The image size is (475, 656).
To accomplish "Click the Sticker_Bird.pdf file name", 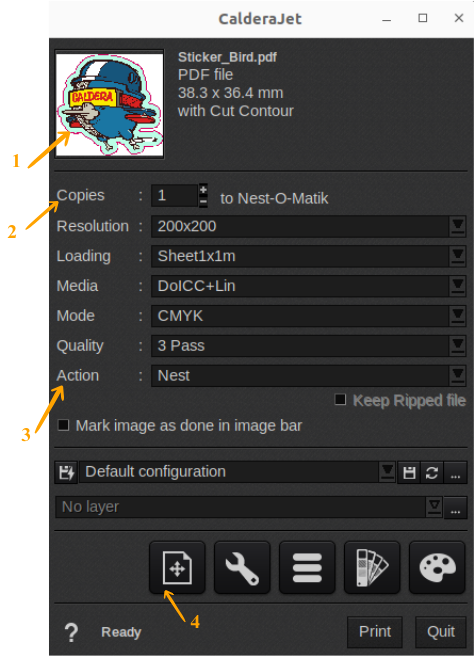I will (227, 57).
